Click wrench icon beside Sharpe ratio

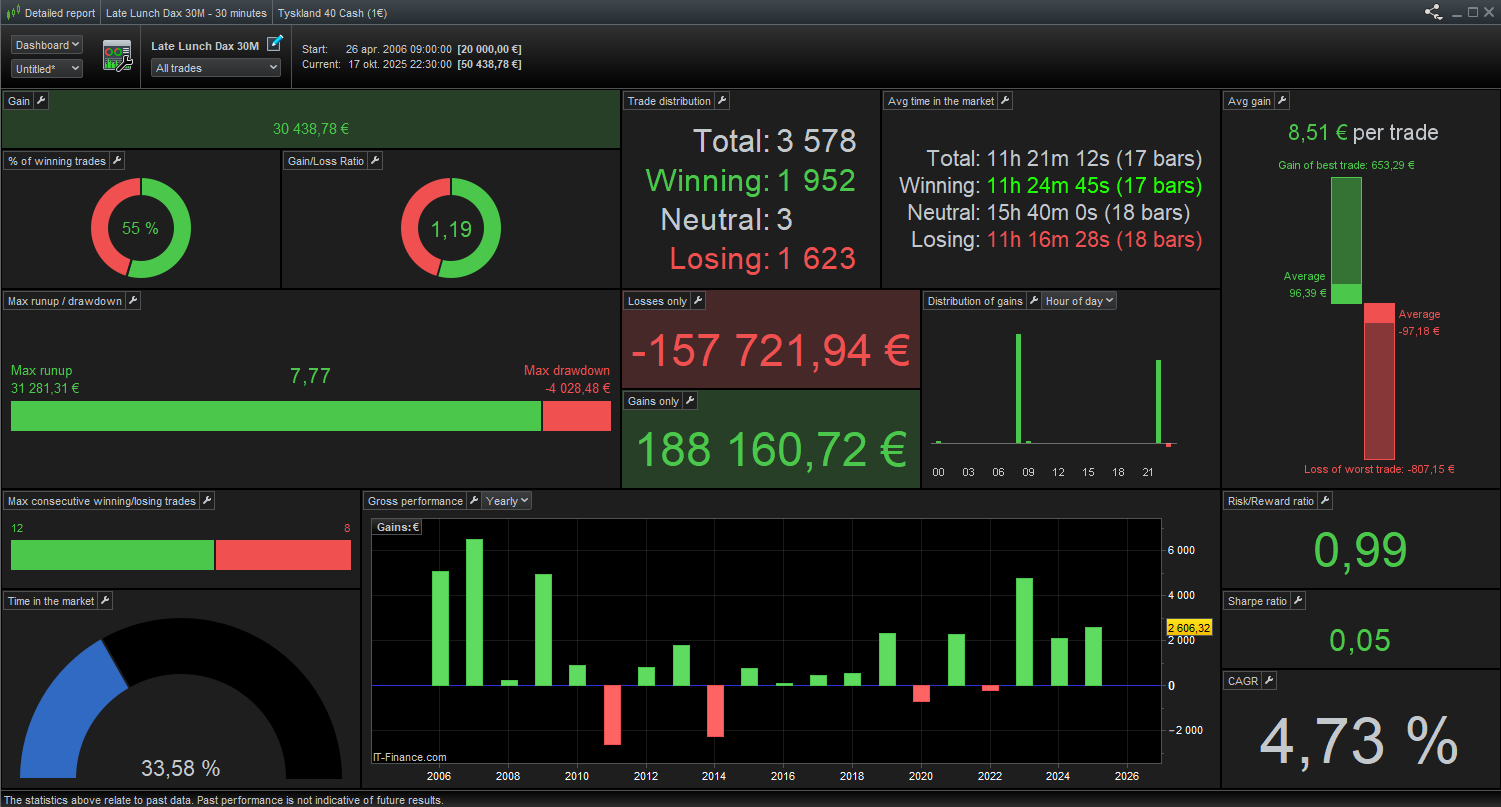[x=1298, y=601]
